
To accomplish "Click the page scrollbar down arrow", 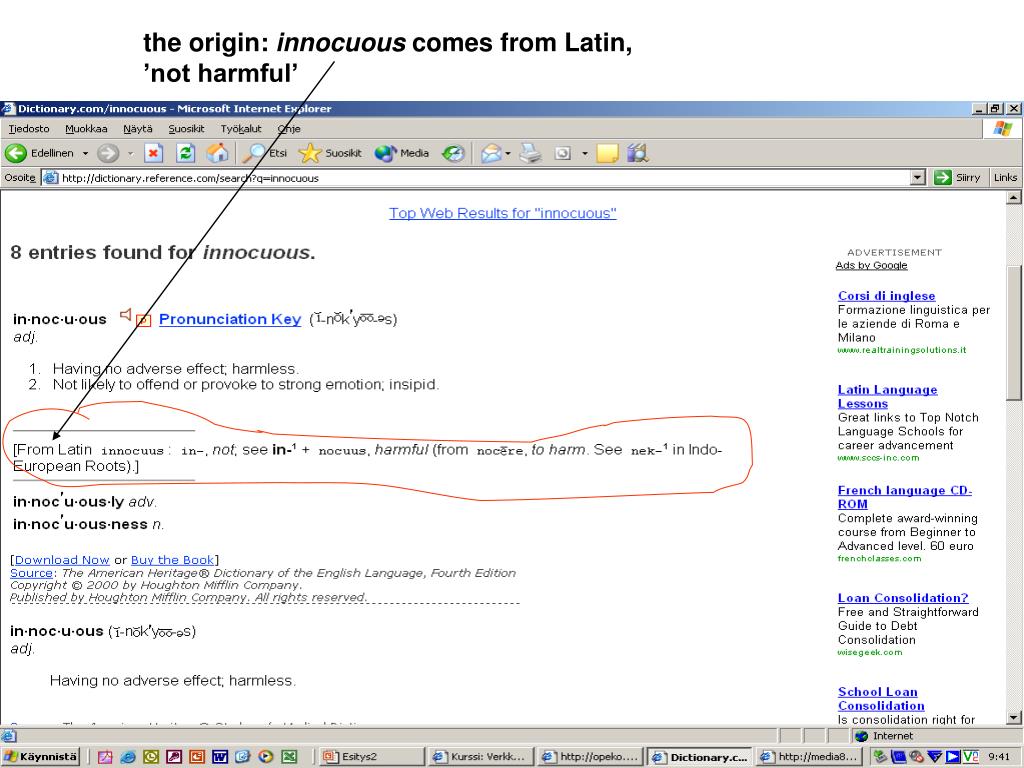I will tap(1014, 718).
